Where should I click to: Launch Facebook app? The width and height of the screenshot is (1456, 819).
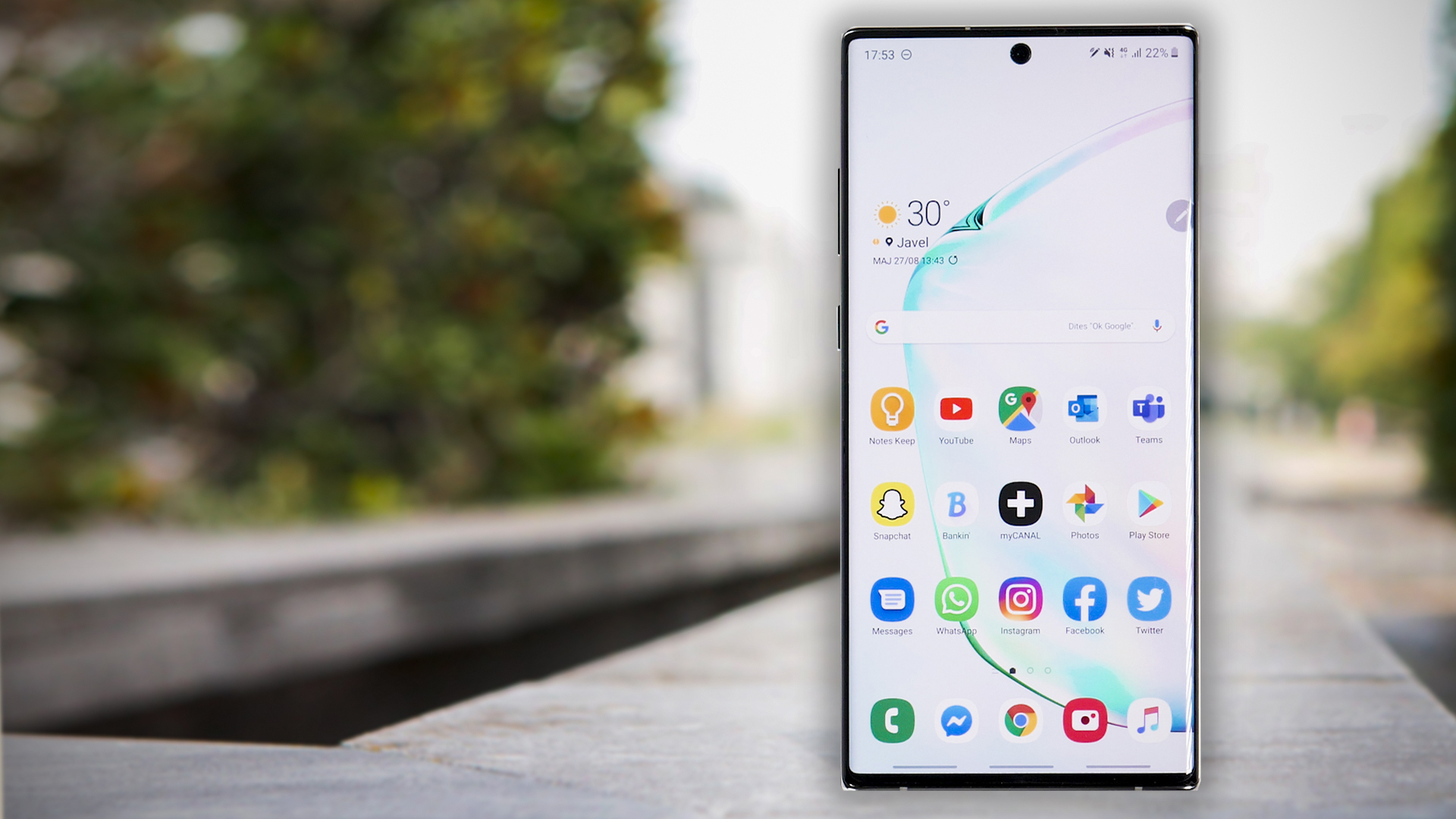(x=1084, y=600)
